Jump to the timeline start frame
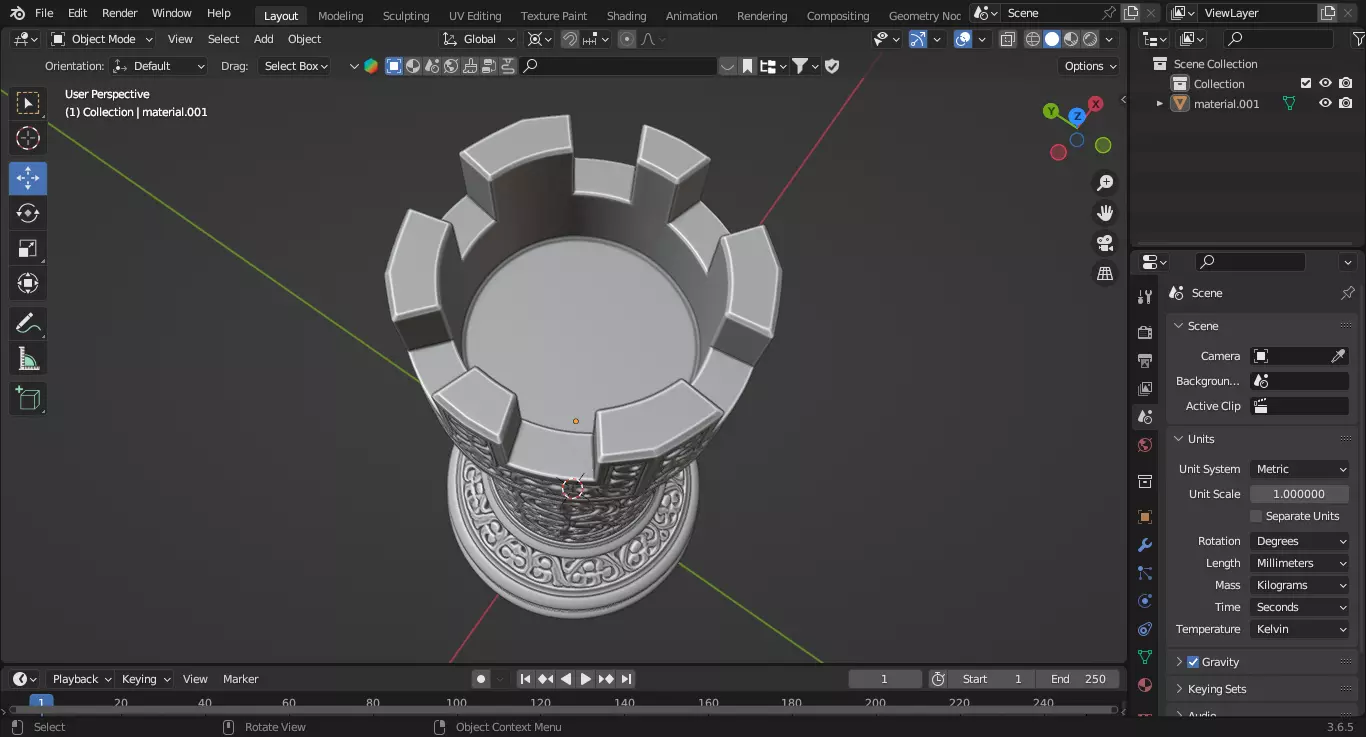This screenshot has height=737, width=1366. [525, 679]
